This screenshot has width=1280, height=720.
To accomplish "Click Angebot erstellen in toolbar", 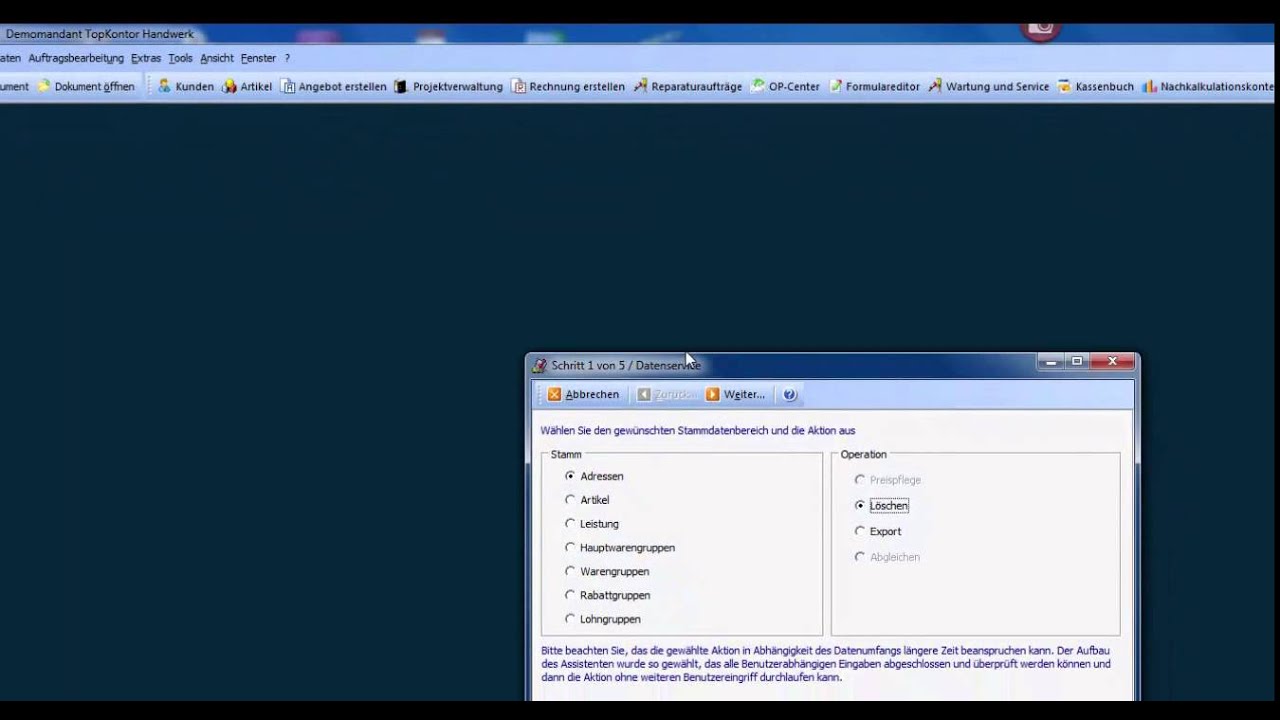I will click(334, 87).
